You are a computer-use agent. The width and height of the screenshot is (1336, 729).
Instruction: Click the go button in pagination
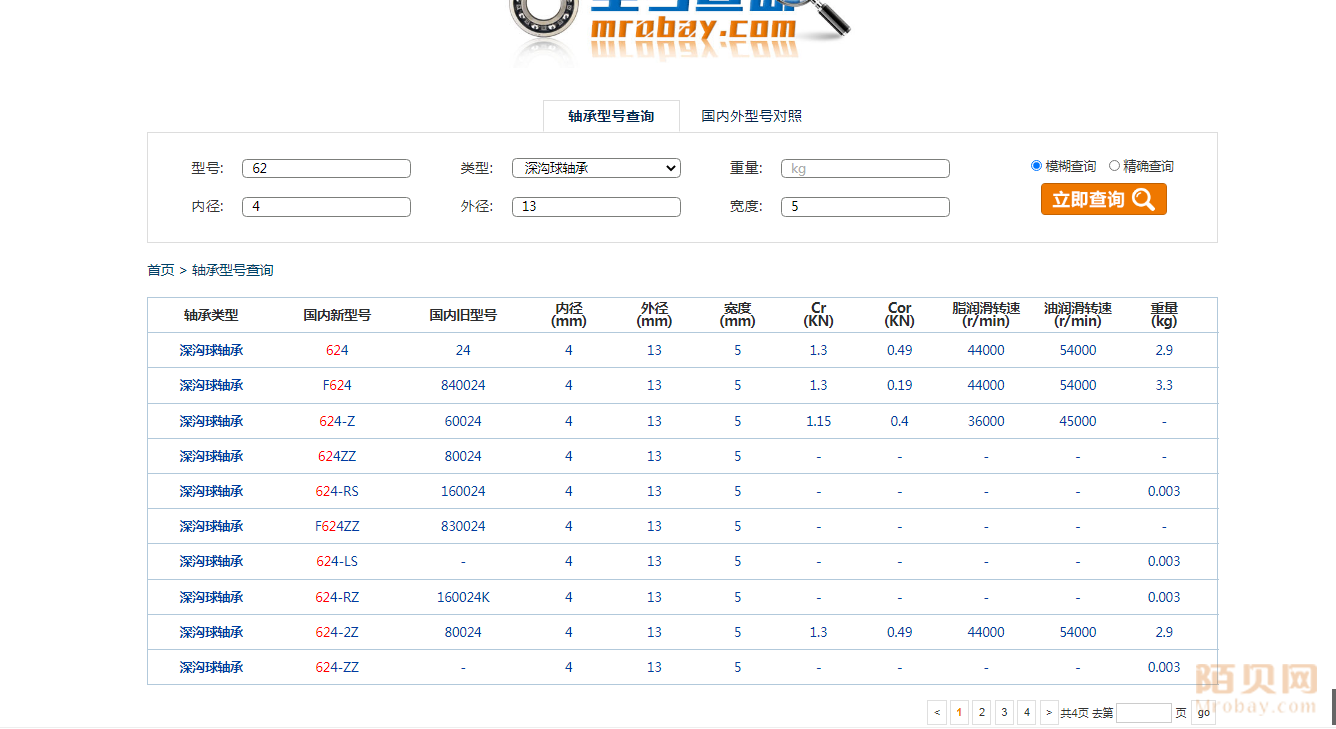1203,712
